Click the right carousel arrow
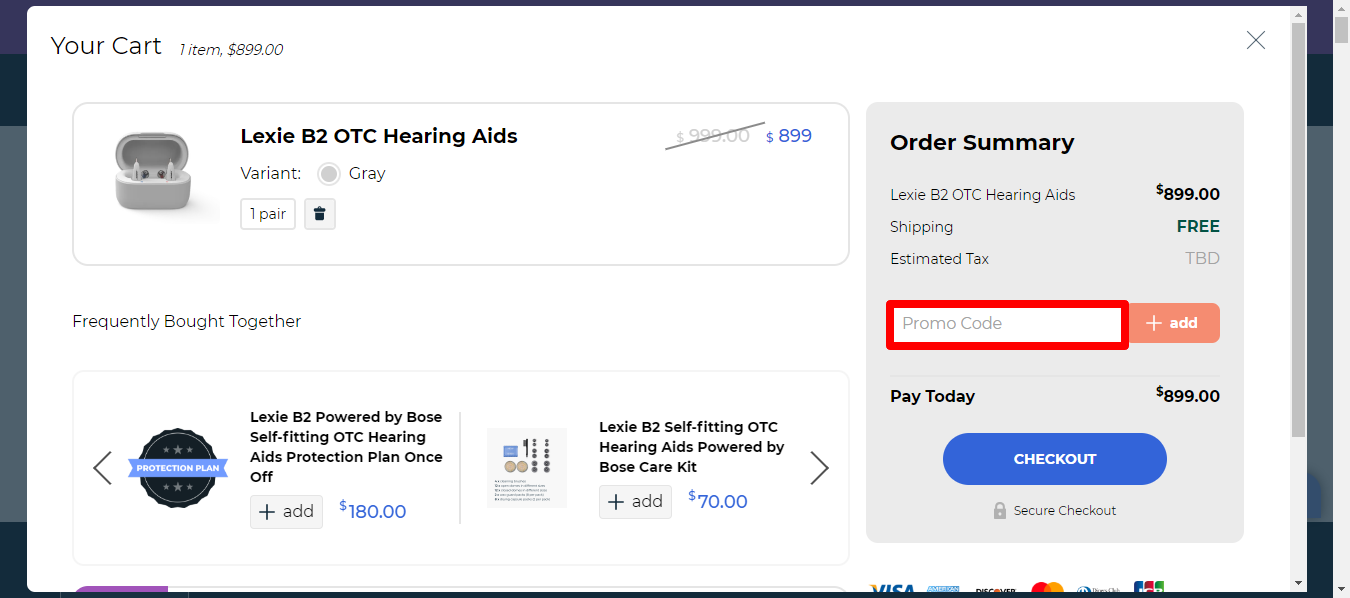The height and width of the screenshot is (598, 1350). [819, 467]
